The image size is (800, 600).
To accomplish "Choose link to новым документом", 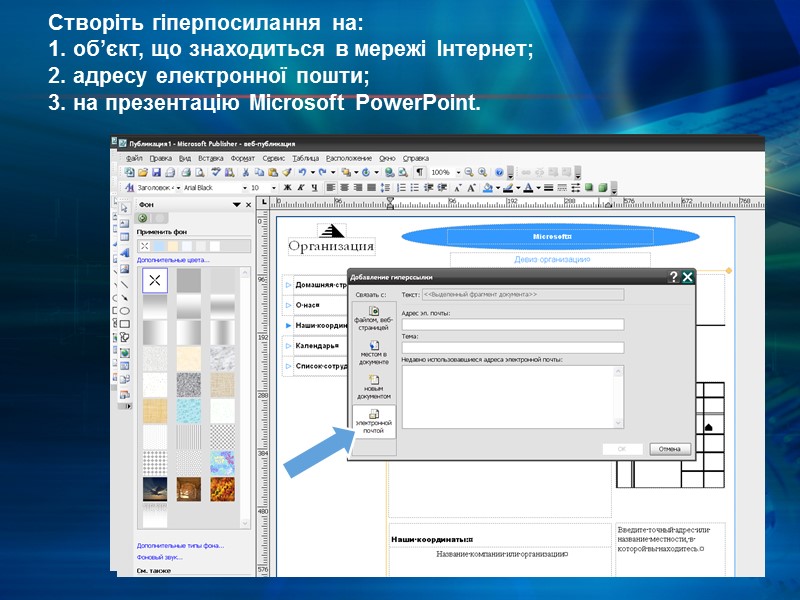I will point(373,387).
